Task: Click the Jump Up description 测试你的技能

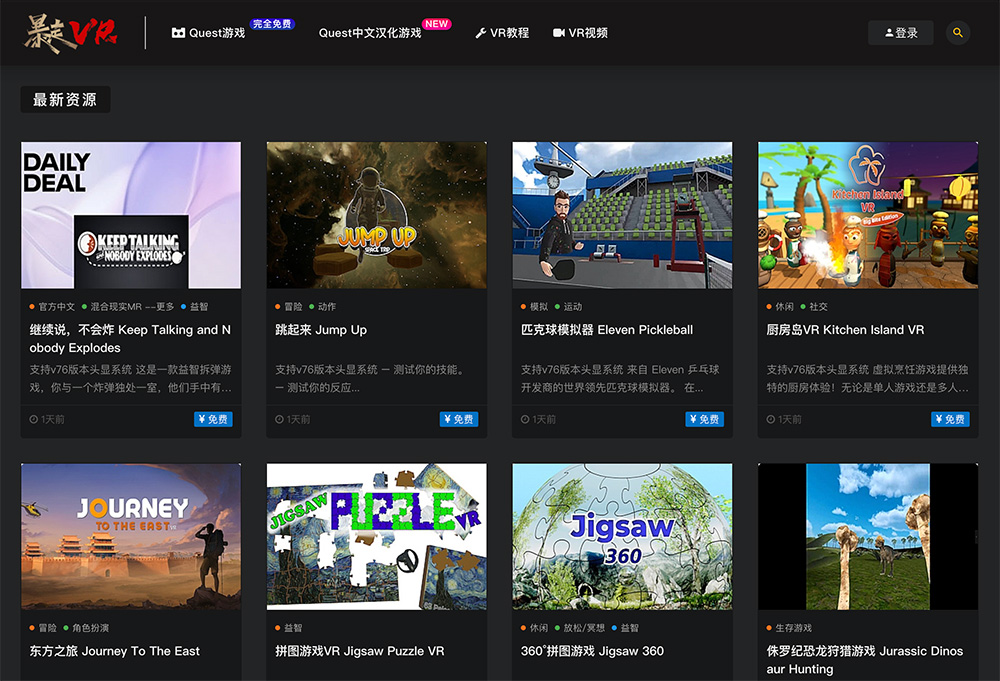Action: pos(371,378)
